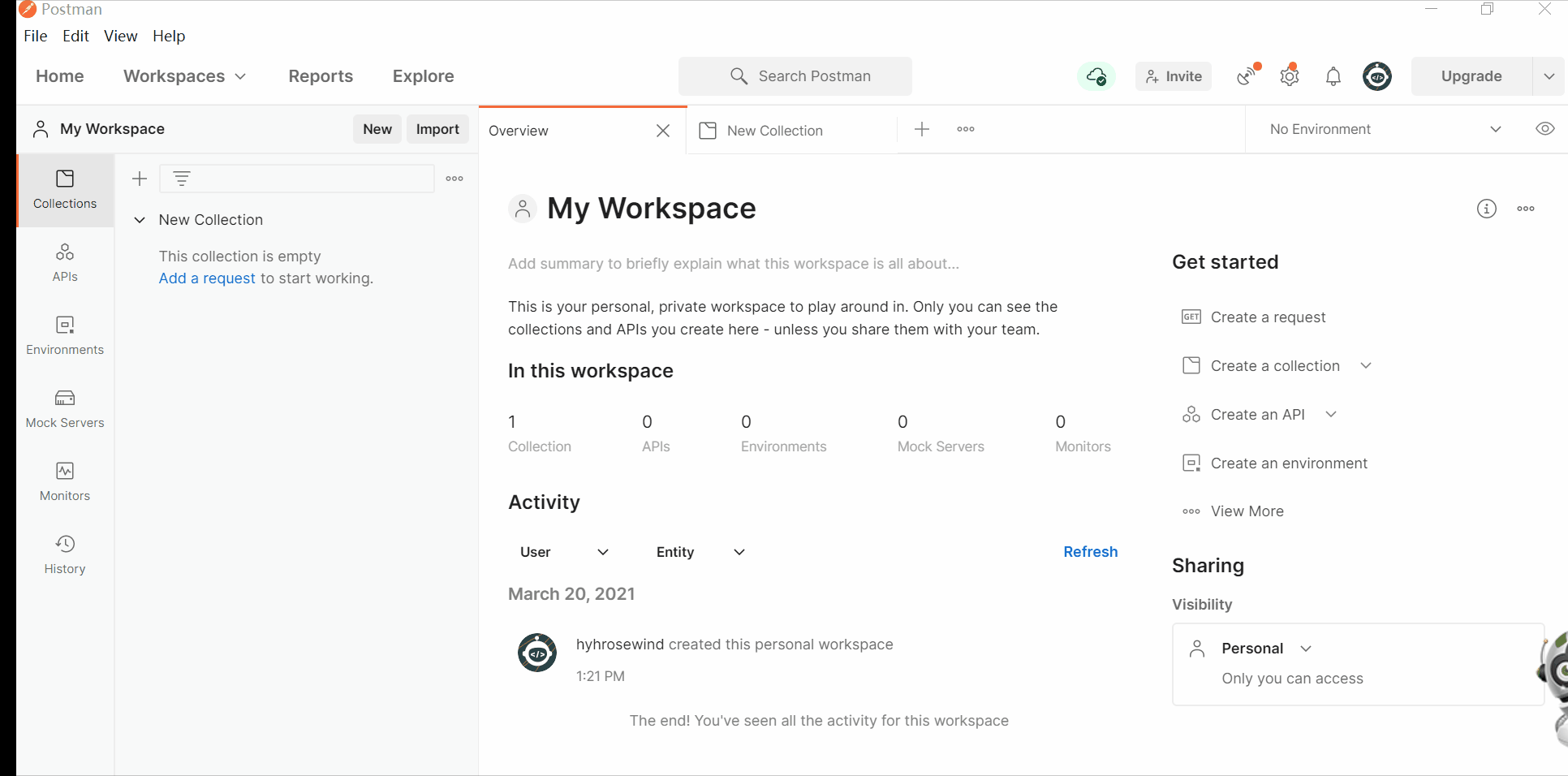Image resolution: width=1568 pixels, height=776 pixels.
Task: Open the settings gear icon
Action: click(1290, 76)
